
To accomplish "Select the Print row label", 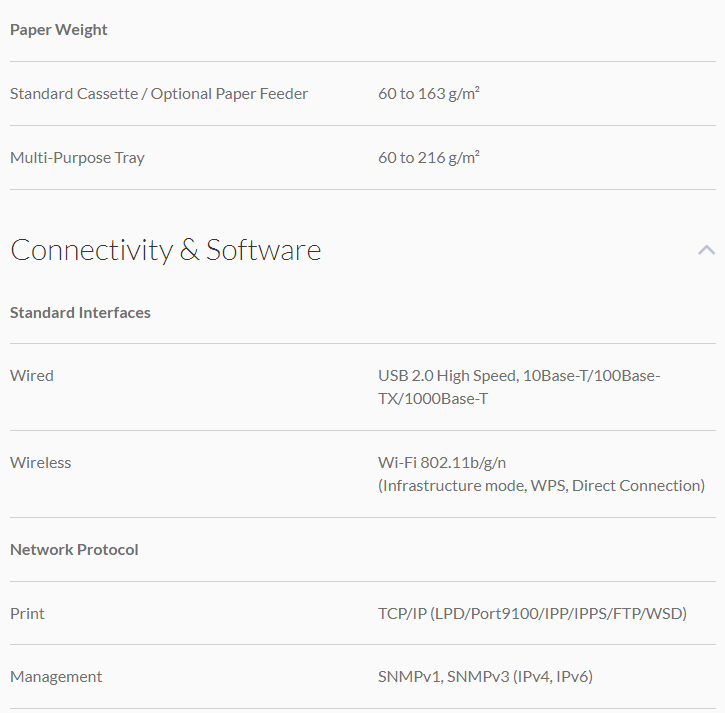I will [27, 614].
